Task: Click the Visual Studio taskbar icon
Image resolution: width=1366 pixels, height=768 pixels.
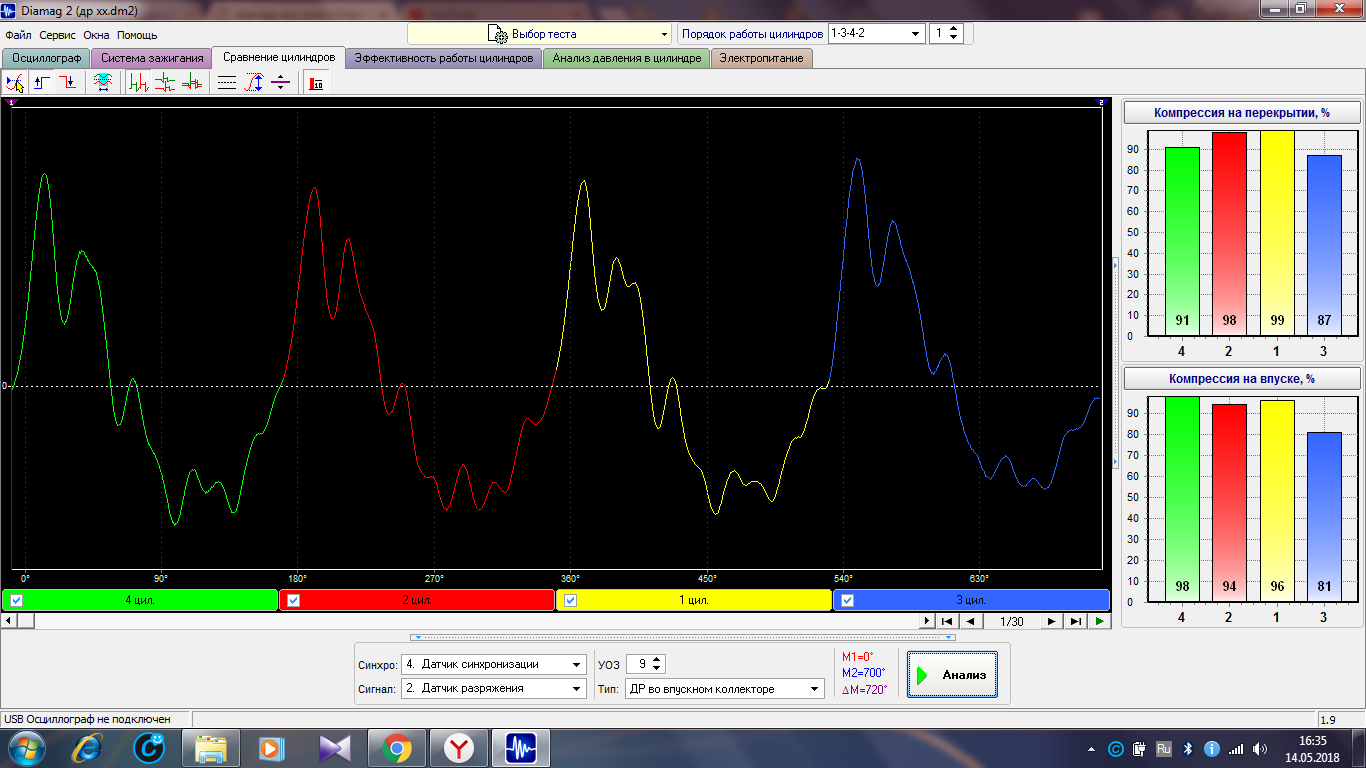Action: [335, 748]
